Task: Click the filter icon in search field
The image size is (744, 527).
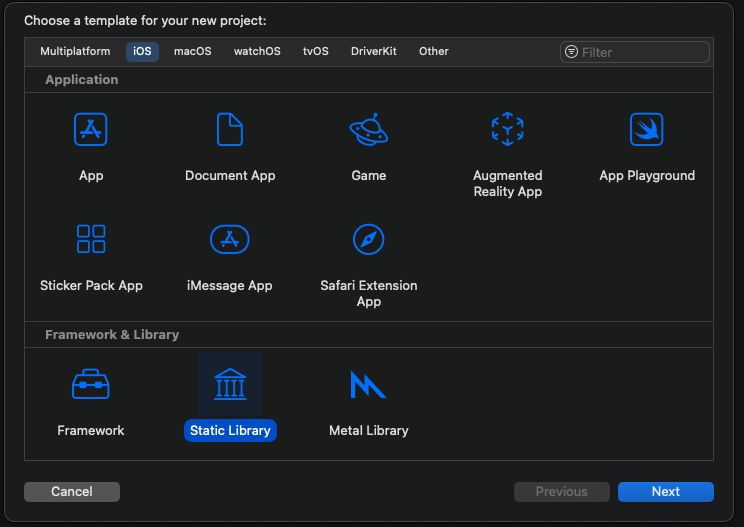Action: [x=572, y=52]
